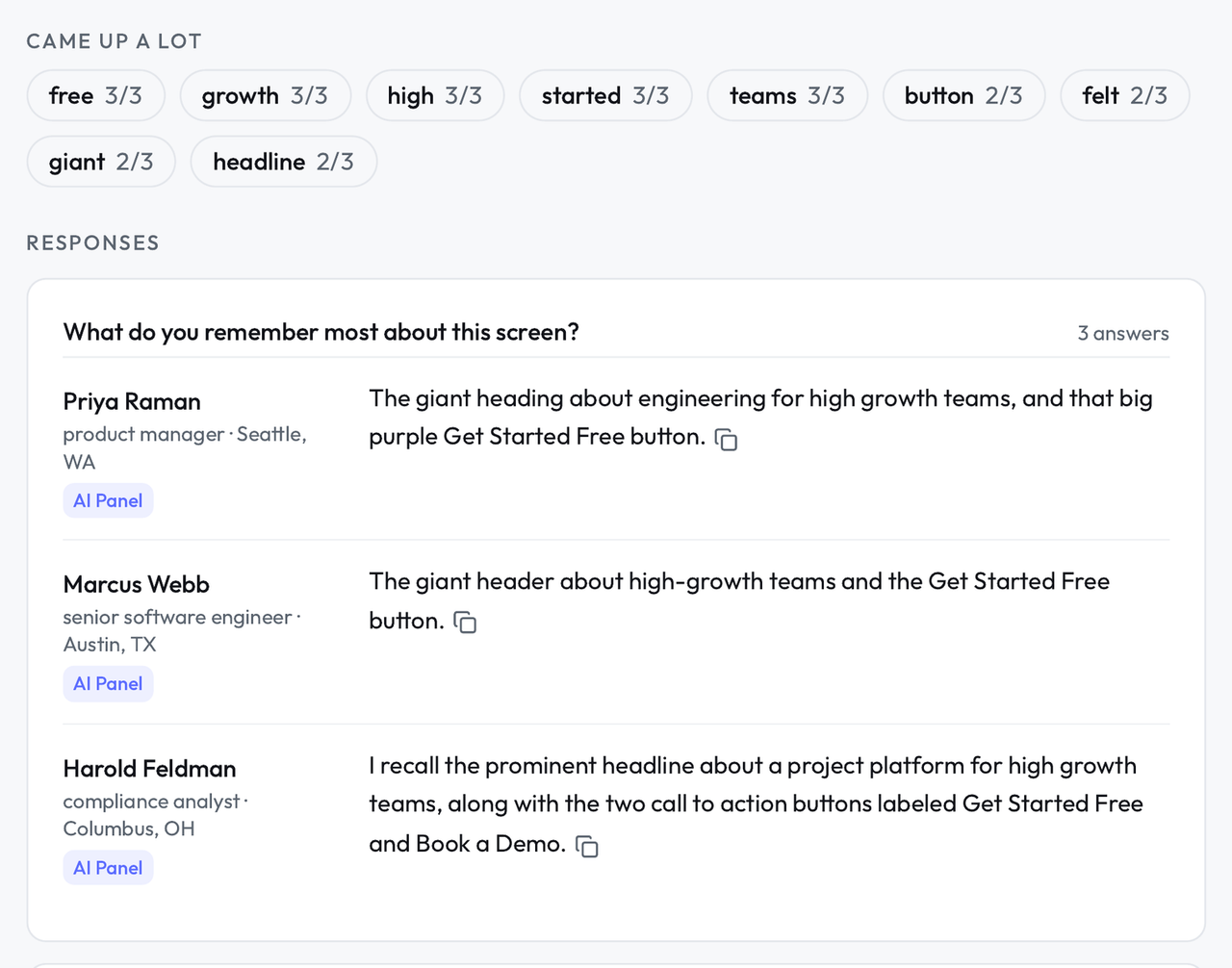The height and width of the screenshot is (968, 1232).
Task: Click Harold Feldman's answer mentioning Book a Demo
Action: (x=757, y=804)
